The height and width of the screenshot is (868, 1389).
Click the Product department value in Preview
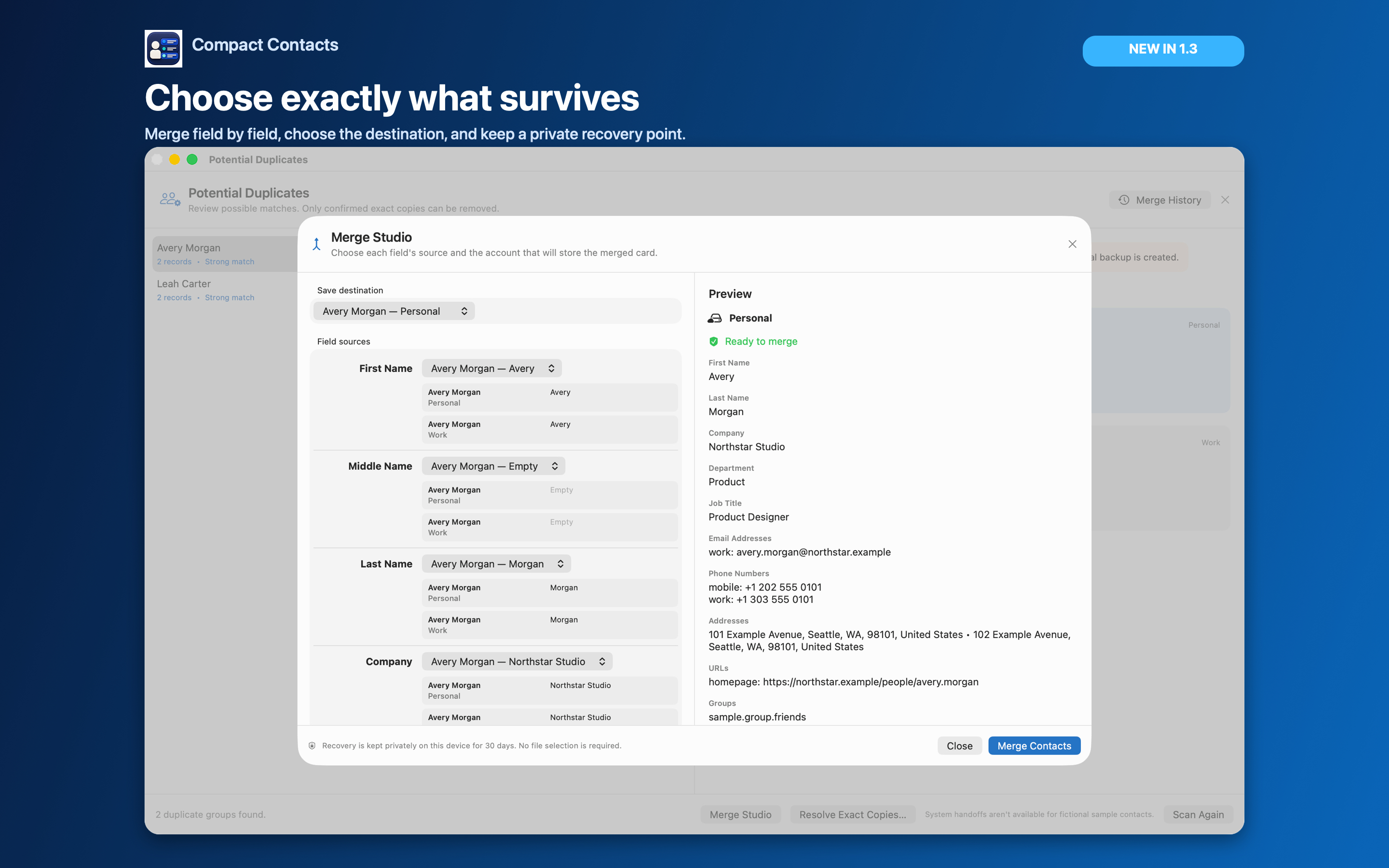pos(727,482)
